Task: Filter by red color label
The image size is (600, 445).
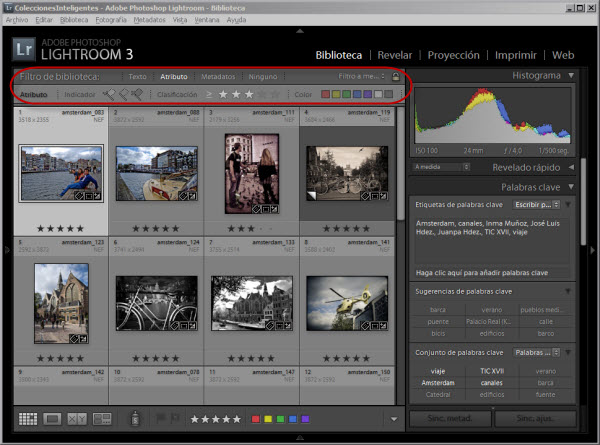Action: point(326,94)
